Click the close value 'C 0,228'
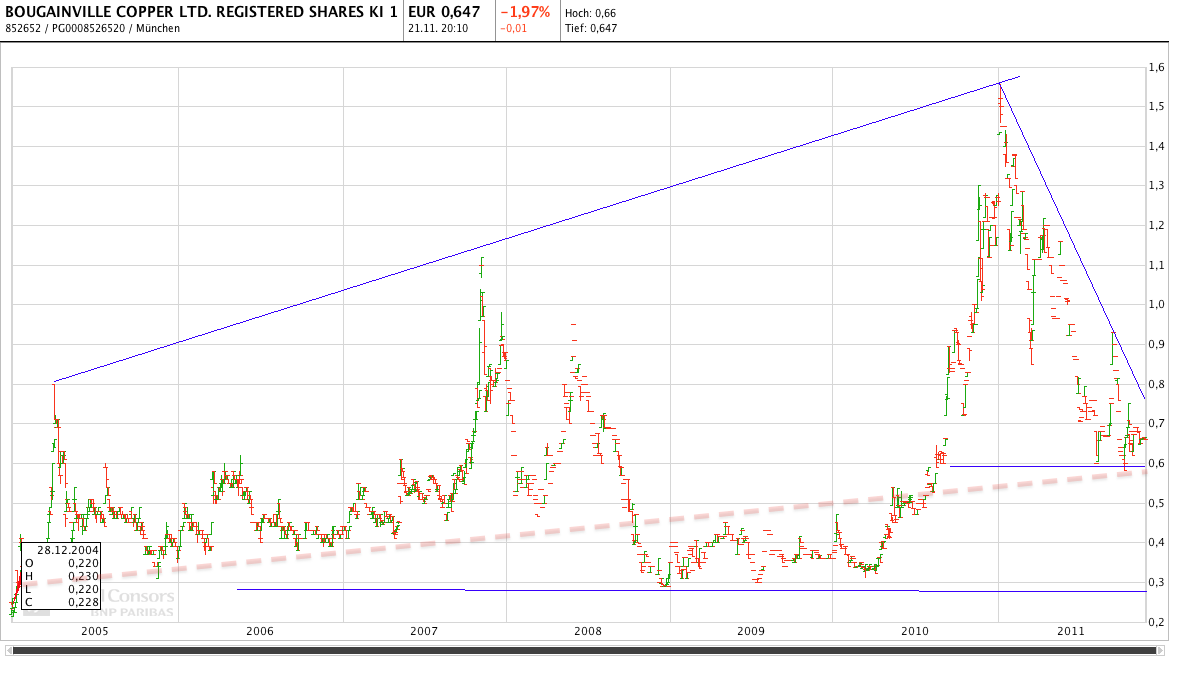 point(62,602)
